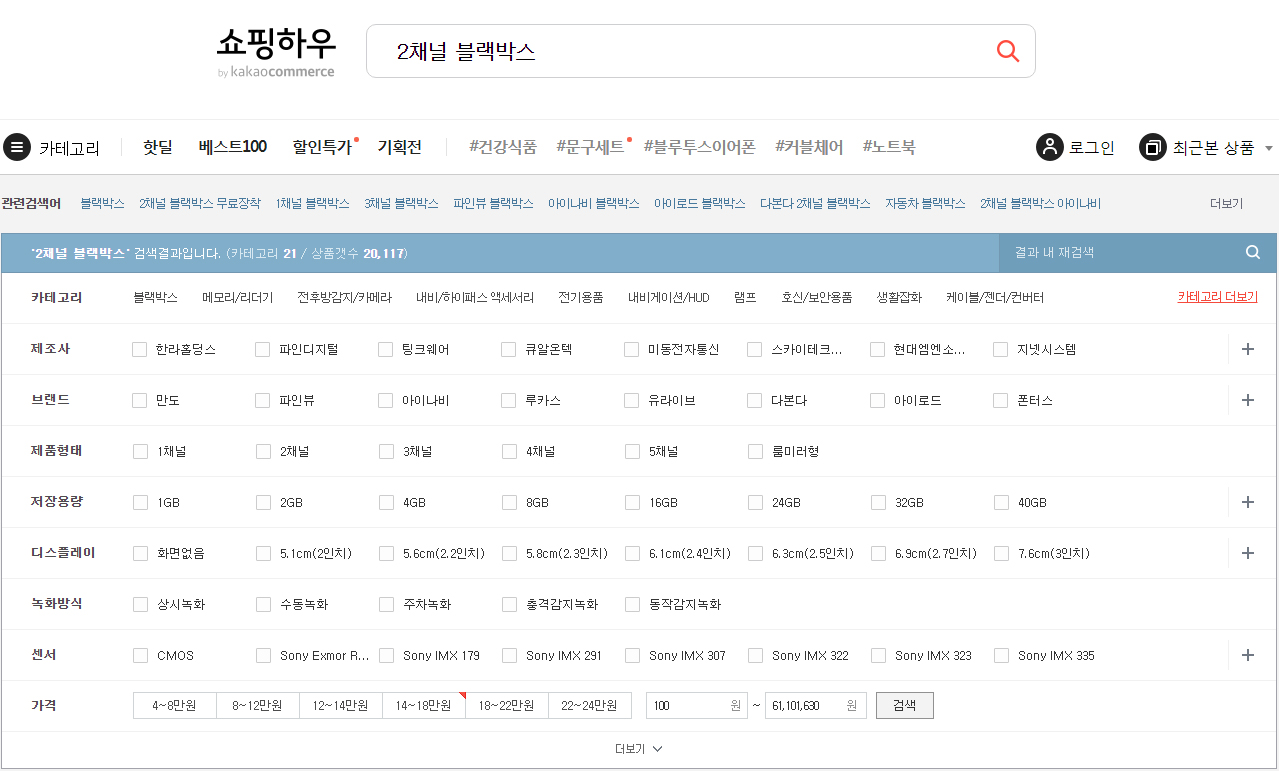Check the CMOS sensor checkbox
Viewport: 1279px width, 771px height.
pos(140,655)
